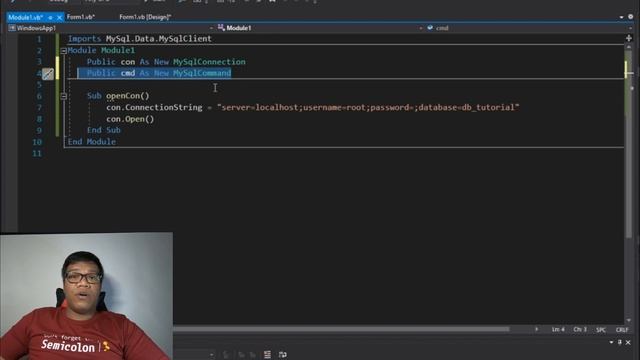Open the WindowsApp1 project dropdown
Screen dimensions: 640x360
(110, 28)
